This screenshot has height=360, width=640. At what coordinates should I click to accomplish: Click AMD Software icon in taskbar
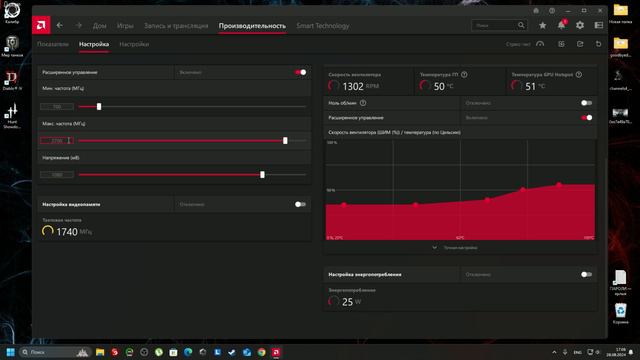point(276,352)
